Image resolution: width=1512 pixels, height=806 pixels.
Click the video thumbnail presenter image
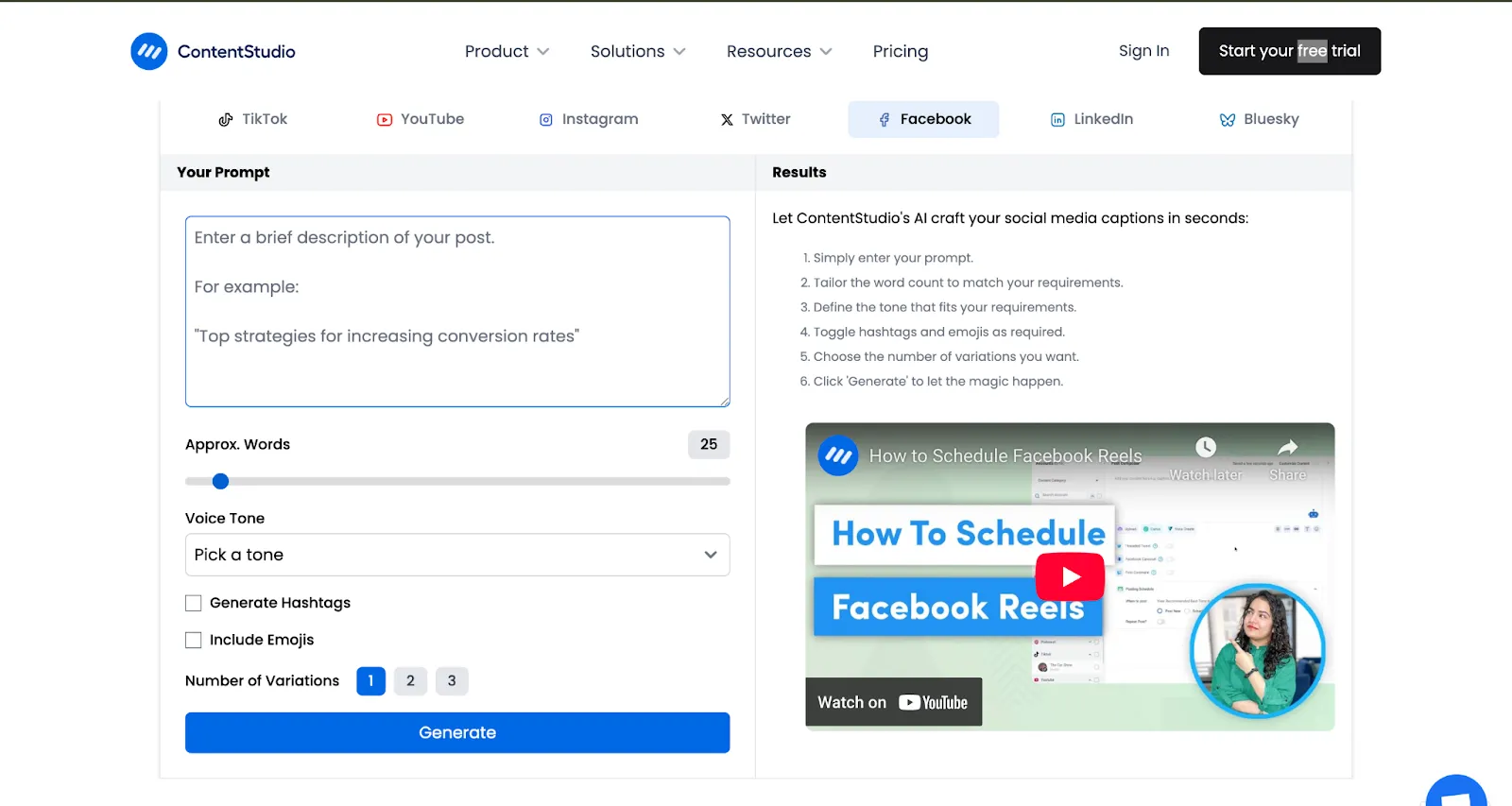coord(1257,651)
